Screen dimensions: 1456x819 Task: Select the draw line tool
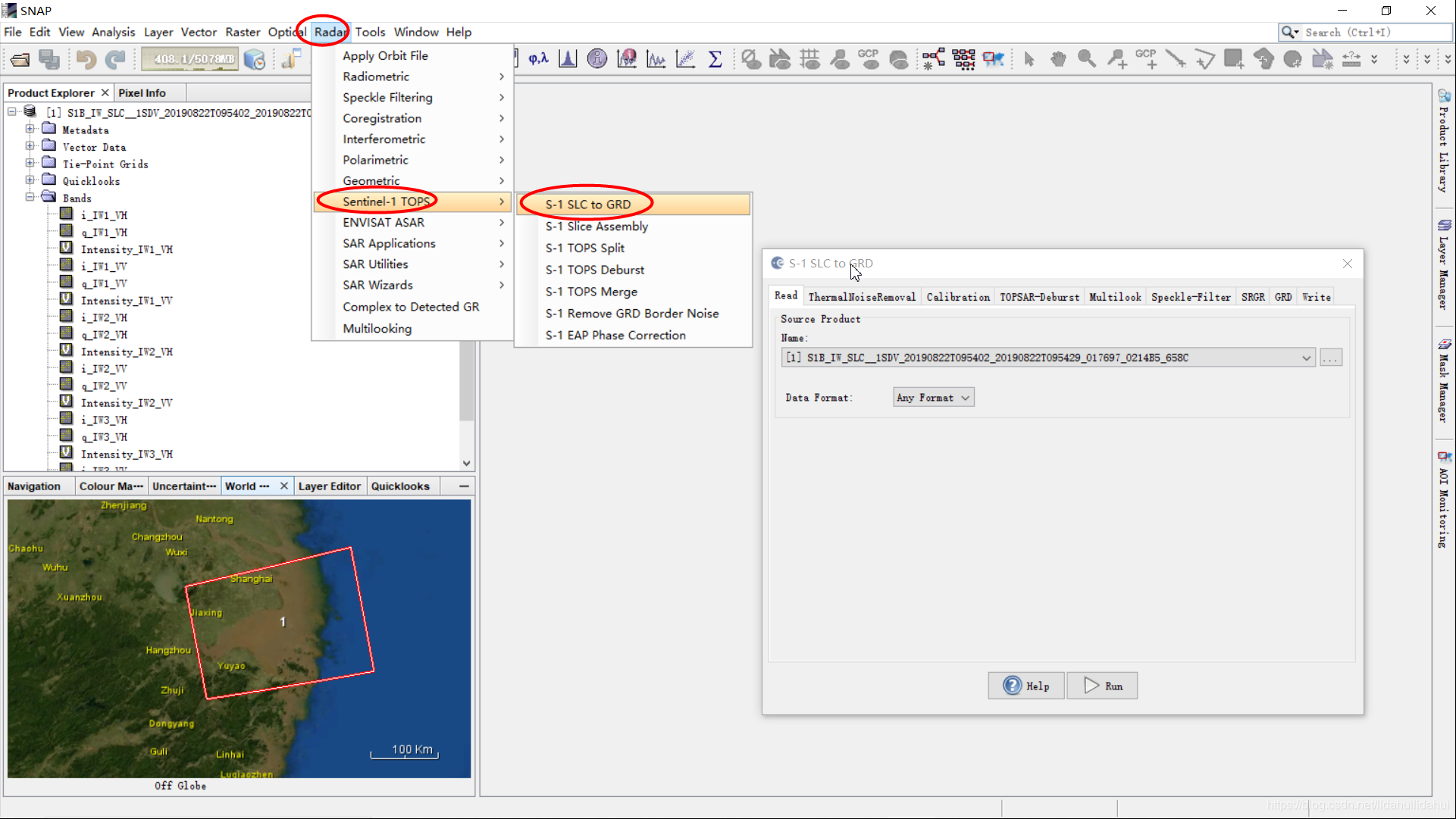pos(1175,59)
